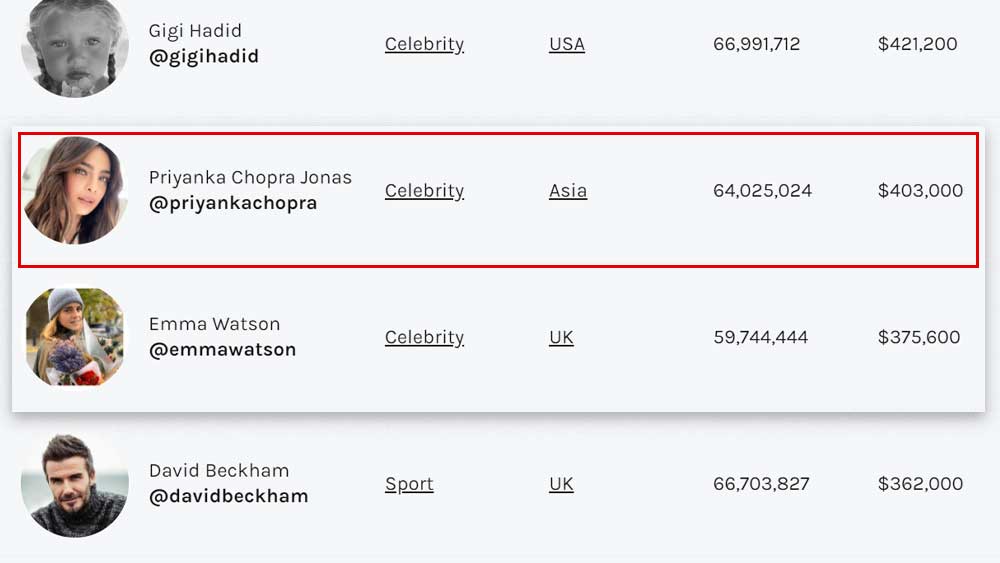Open the UK link for David Beckham
This screenshot has height=563, width=1000.
coord(561,484)
